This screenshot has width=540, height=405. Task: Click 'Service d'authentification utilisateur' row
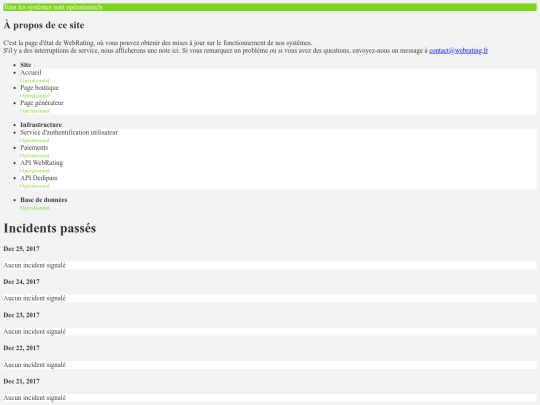point(278,136)
